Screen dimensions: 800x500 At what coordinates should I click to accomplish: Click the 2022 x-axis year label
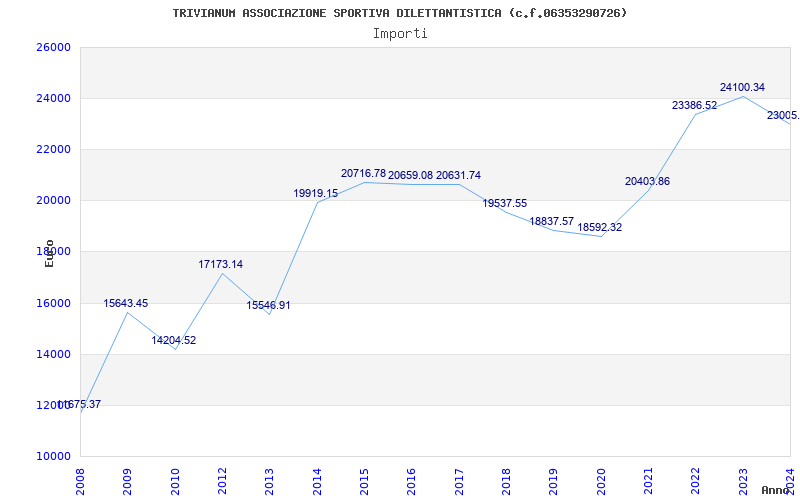tap(696, 481)
